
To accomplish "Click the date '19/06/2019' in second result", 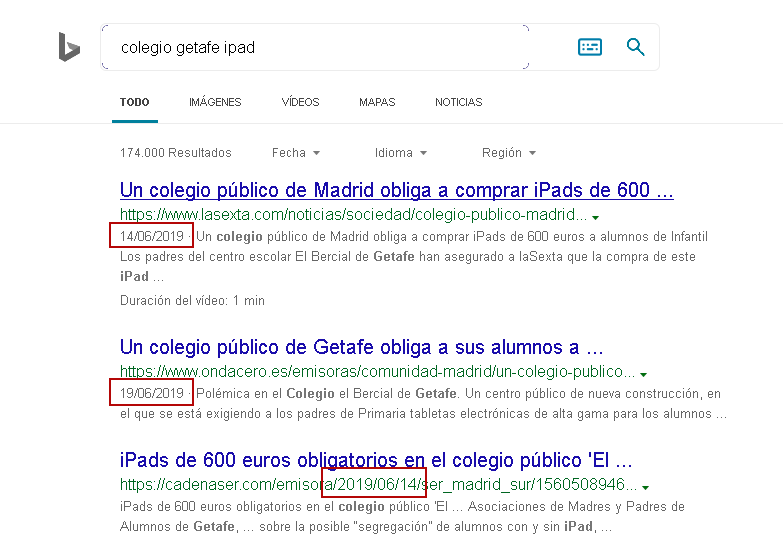I will pyautogui.click(x=152, y=393).
